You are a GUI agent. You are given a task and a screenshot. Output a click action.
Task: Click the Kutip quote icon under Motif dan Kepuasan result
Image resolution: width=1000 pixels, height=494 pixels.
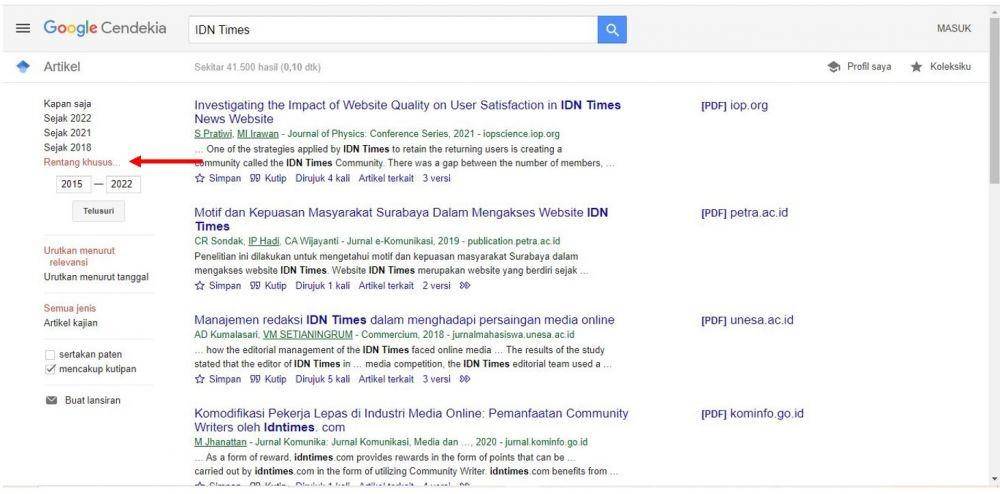255,286
